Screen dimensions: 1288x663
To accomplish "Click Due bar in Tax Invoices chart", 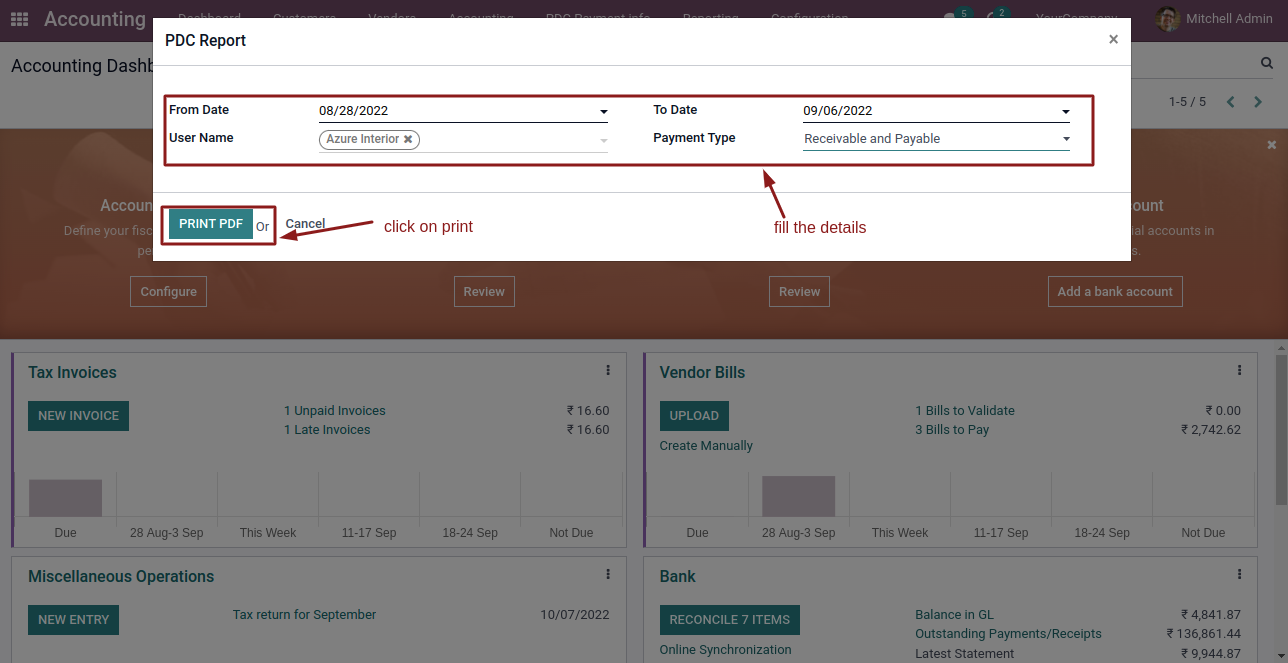I will 65,497.
